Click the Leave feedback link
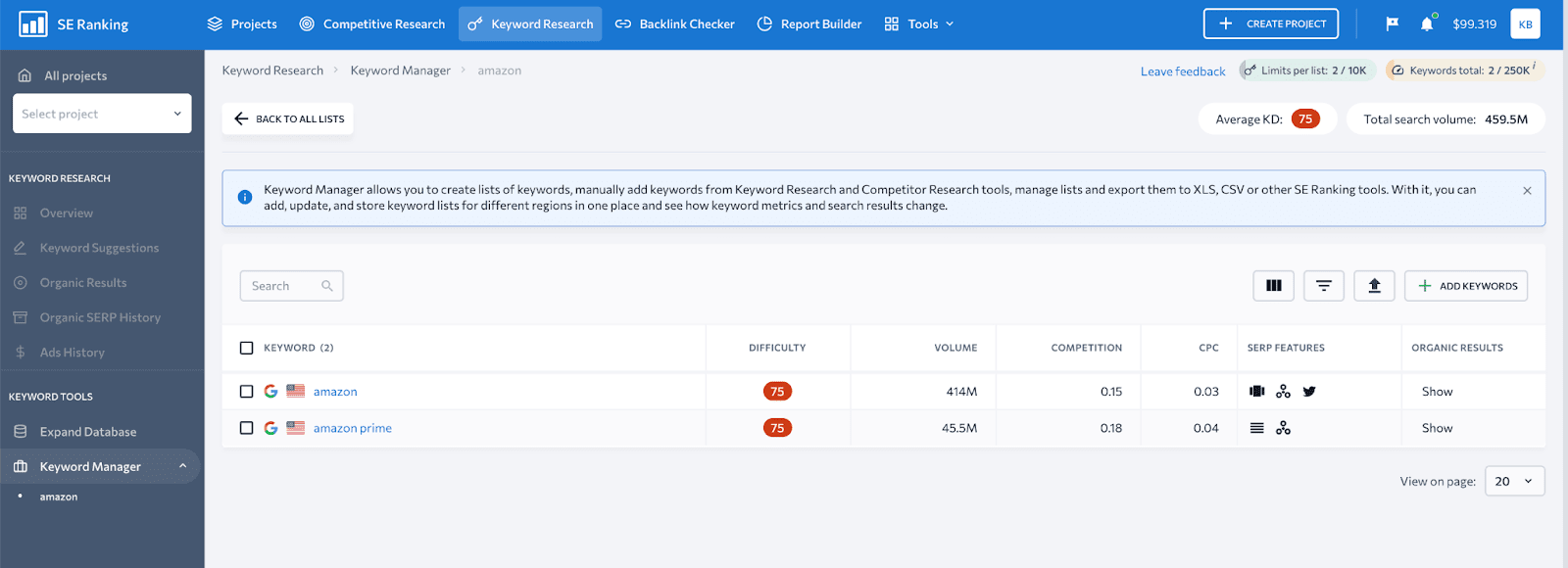This screenshot has width=1568, height=568. 1183,71
